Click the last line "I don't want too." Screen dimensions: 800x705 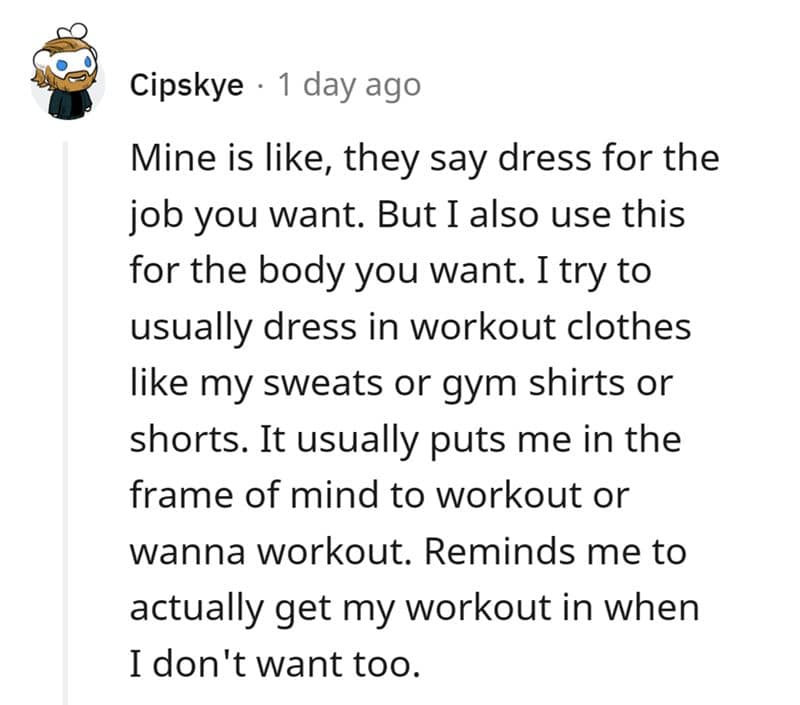point(270,664)
